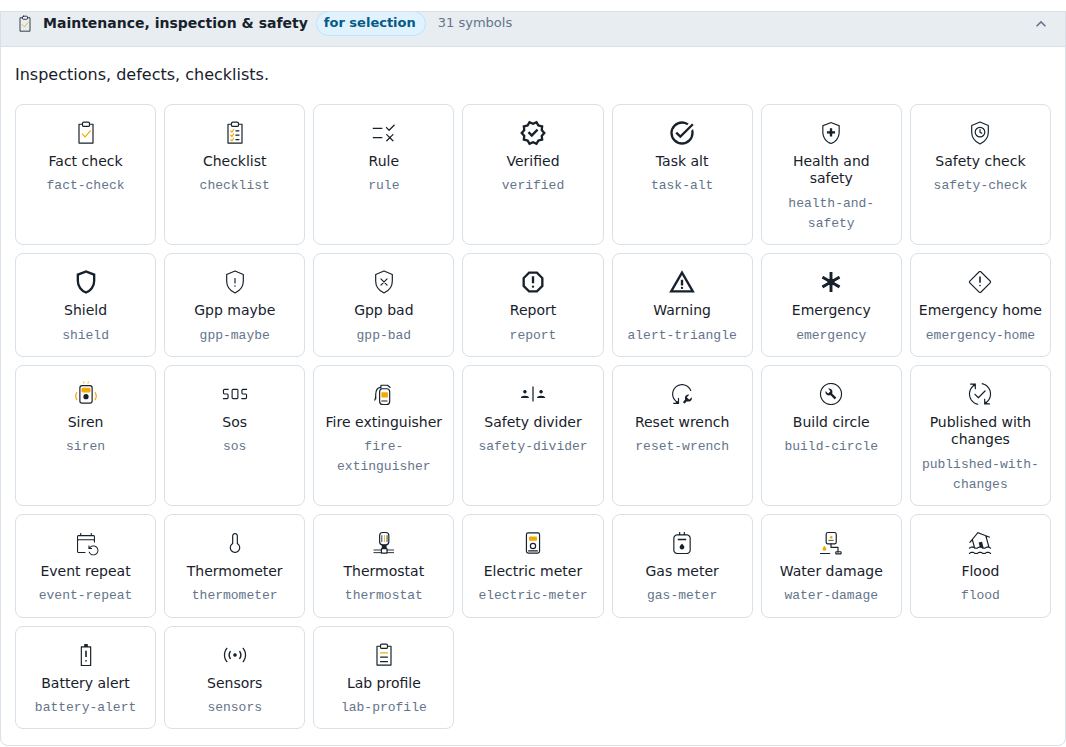The image size is (1066, 747).
Task: Select the Reset wrench icon
Action: click(682, 394)
